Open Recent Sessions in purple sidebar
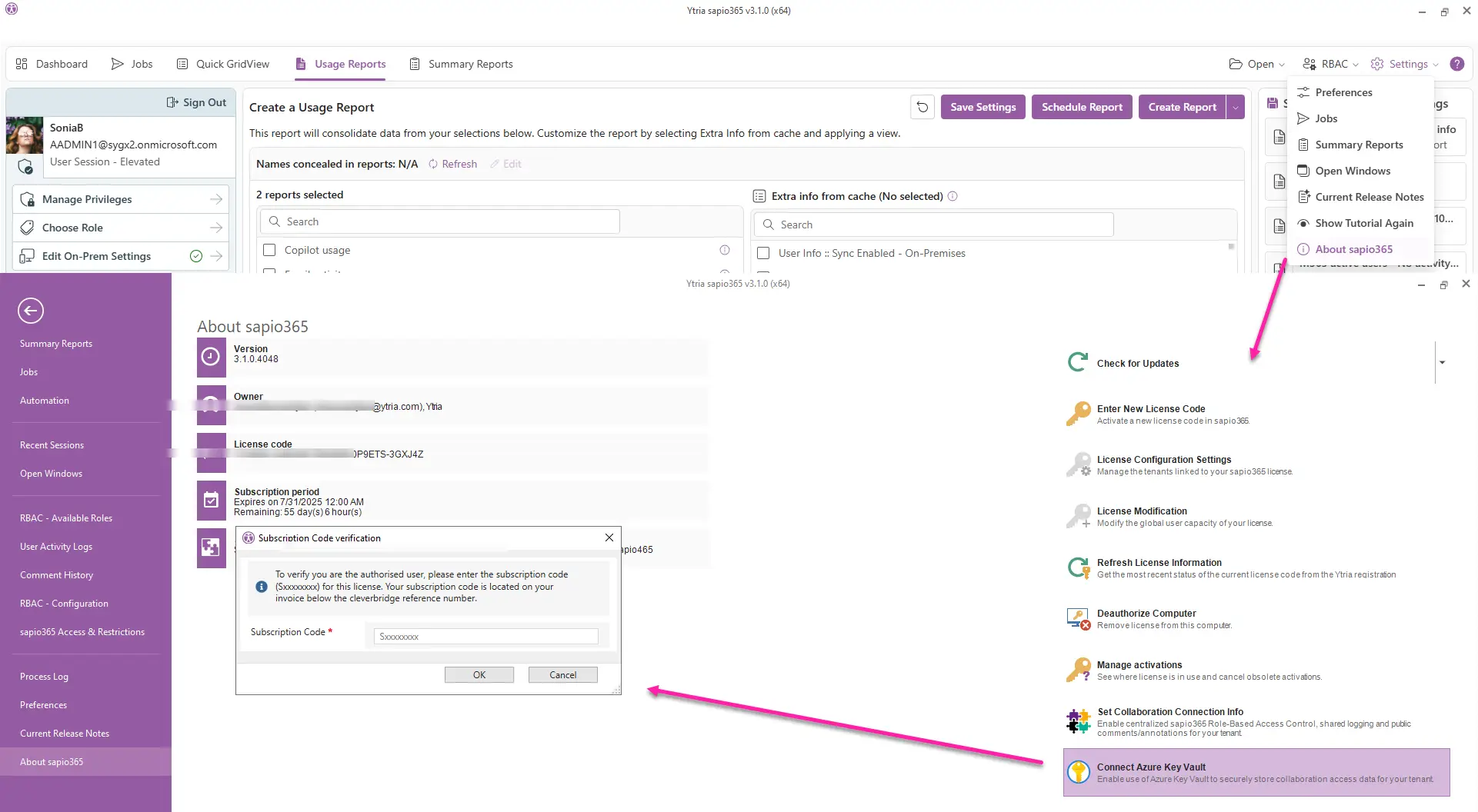This screenshot has height=812, width=1478. tap(52, 445)
